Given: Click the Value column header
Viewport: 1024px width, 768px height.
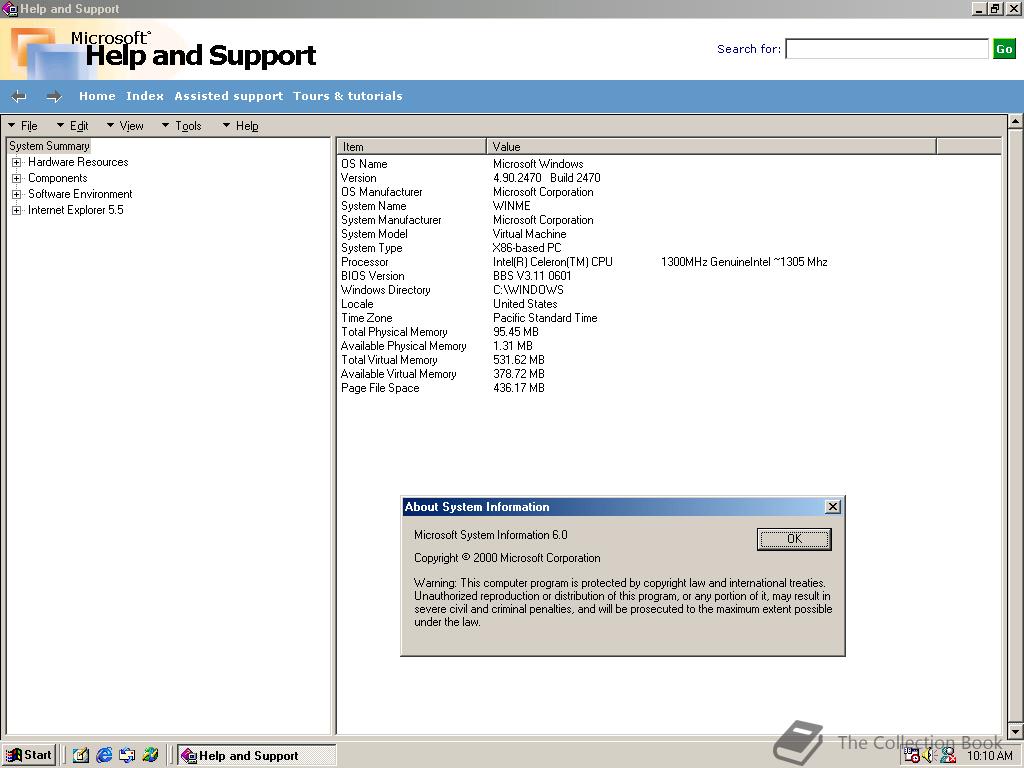Looking at the screenshot, I should pos(711,146).
